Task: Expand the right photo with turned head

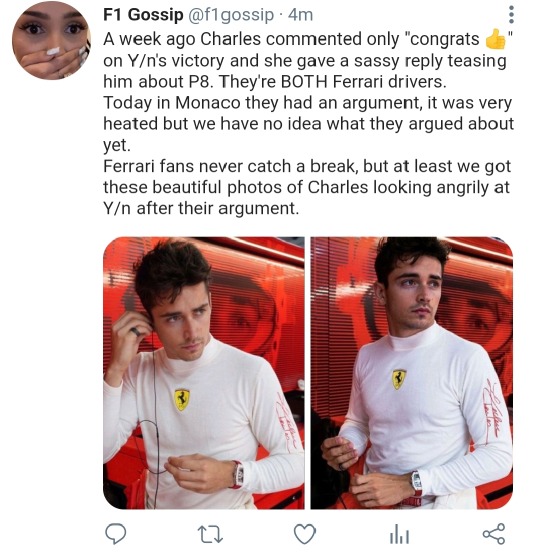Action: (x=412, y=373)
